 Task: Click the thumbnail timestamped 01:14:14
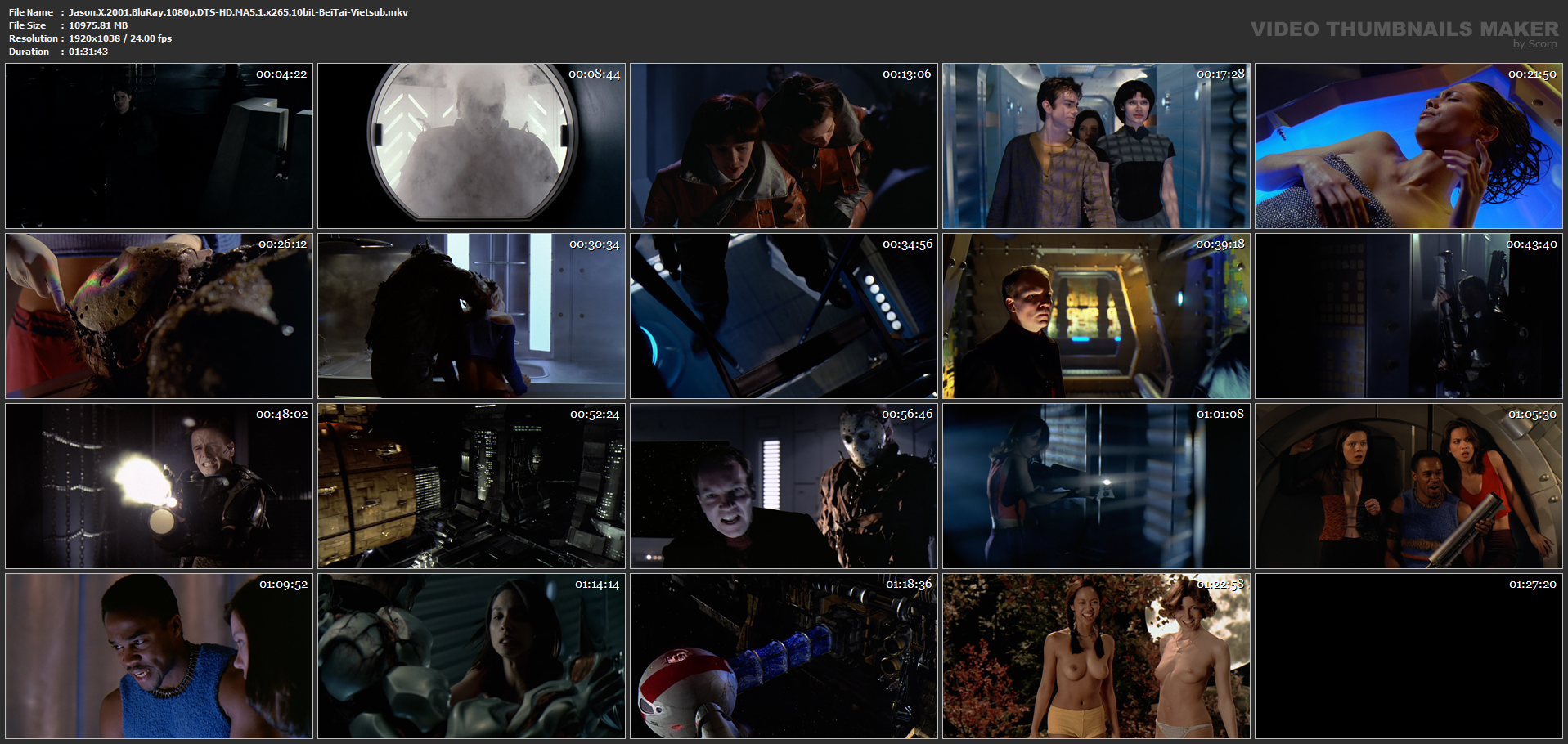pos(471,656)
